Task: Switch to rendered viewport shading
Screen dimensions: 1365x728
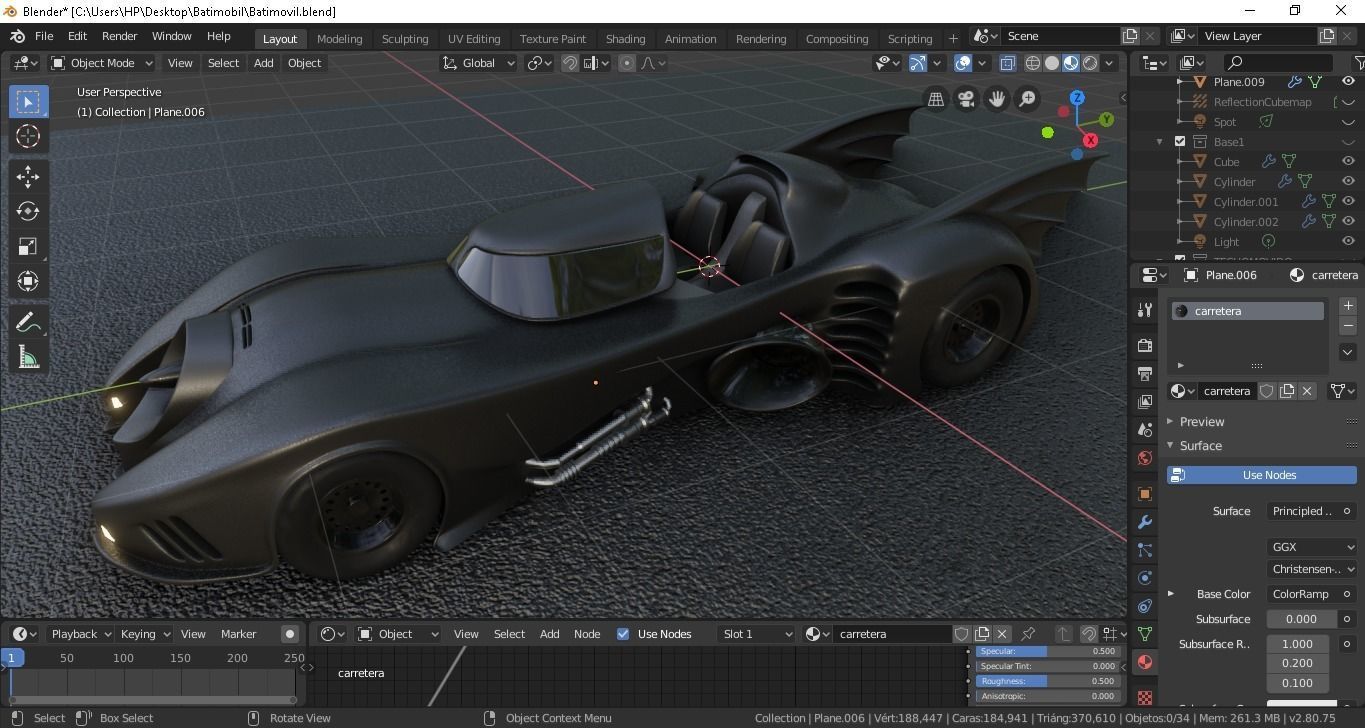Action: coord(1090,63)
